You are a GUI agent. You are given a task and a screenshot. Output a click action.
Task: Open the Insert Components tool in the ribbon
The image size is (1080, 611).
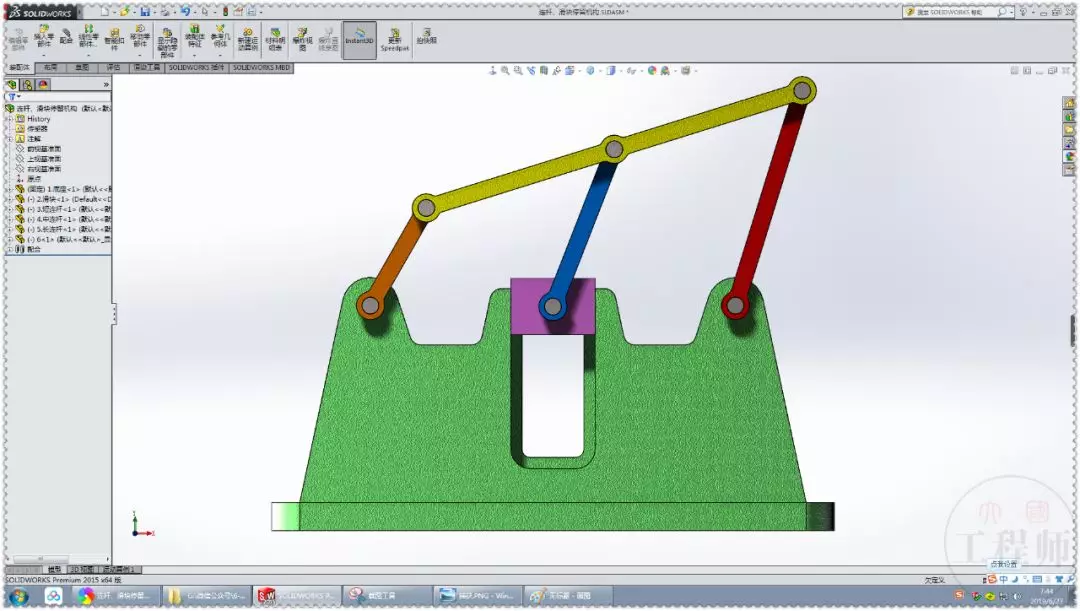pos(43,36)
